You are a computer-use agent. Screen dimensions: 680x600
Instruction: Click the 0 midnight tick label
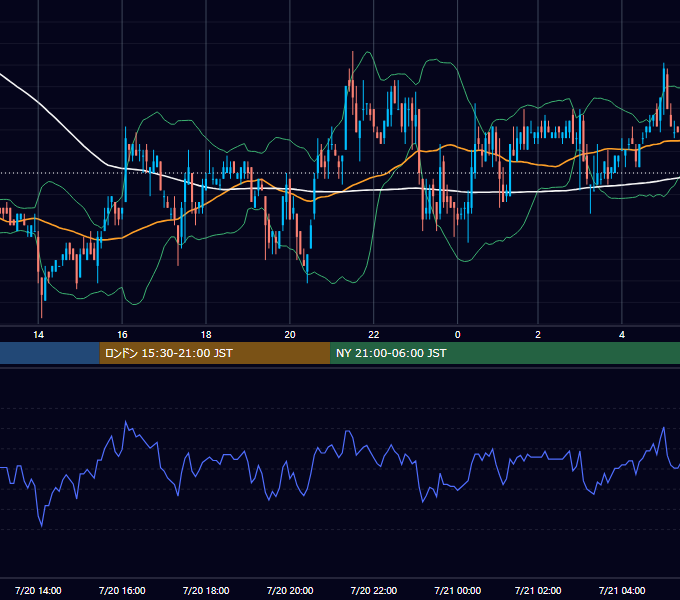tap(457, 334)
